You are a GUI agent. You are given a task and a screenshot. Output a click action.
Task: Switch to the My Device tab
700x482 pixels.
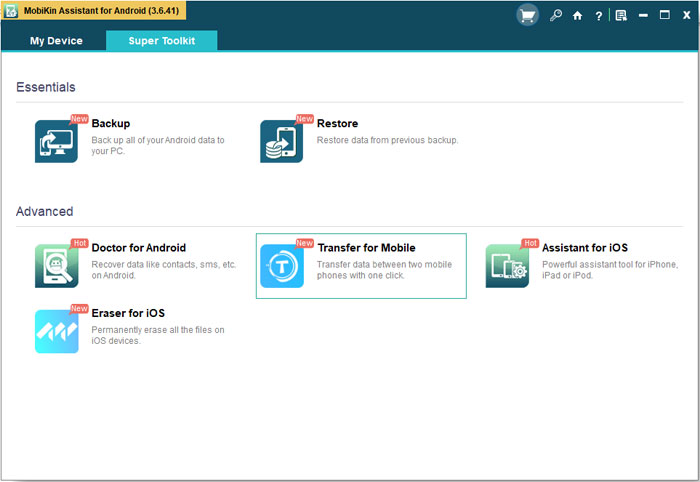pyautogui.click(x=56, y=41)
